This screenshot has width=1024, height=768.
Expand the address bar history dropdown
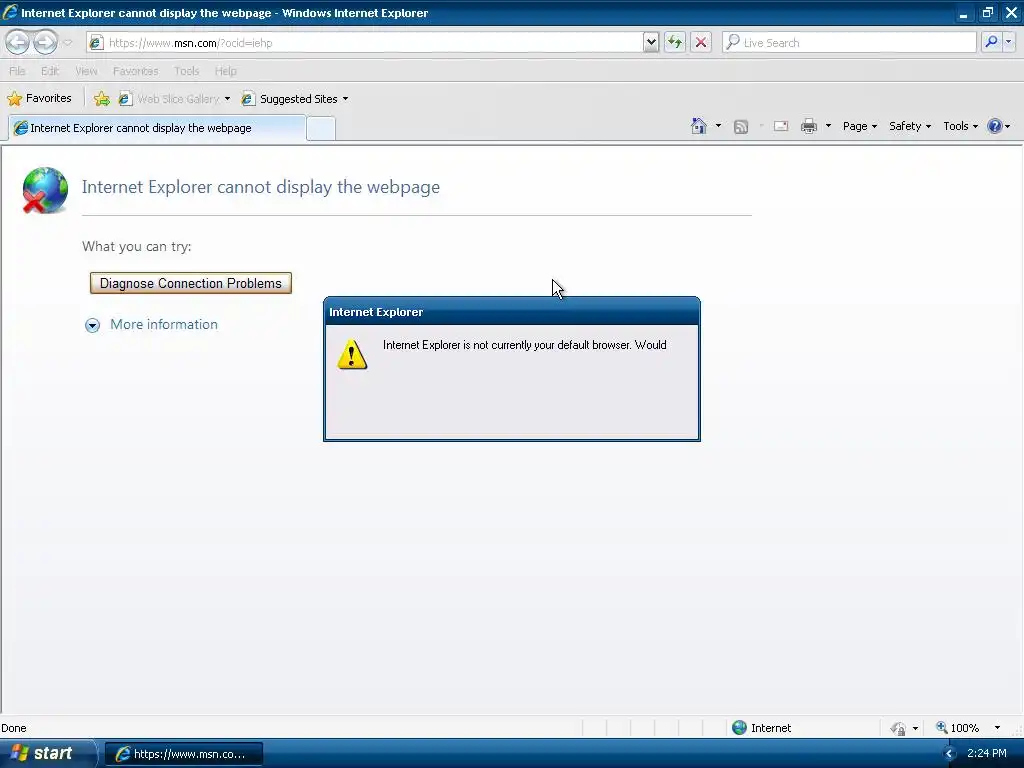point(650,42)
